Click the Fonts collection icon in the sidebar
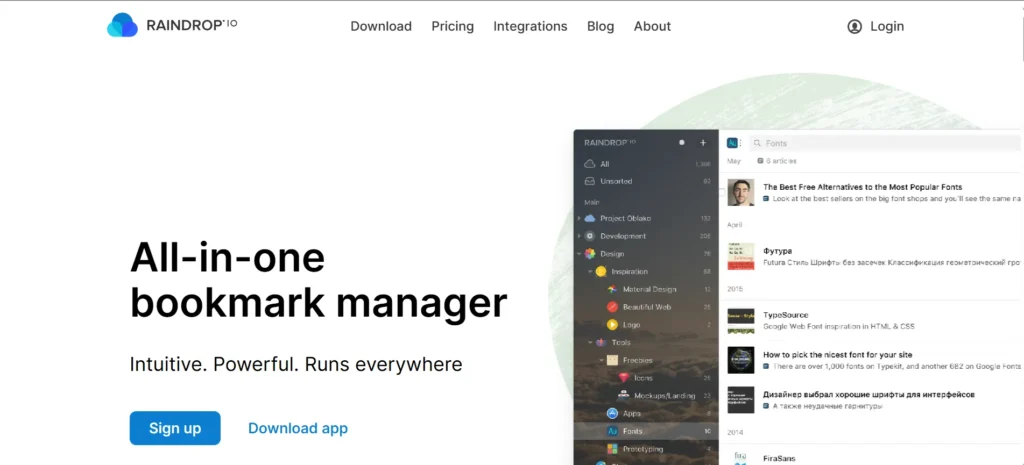 (612, 431)
